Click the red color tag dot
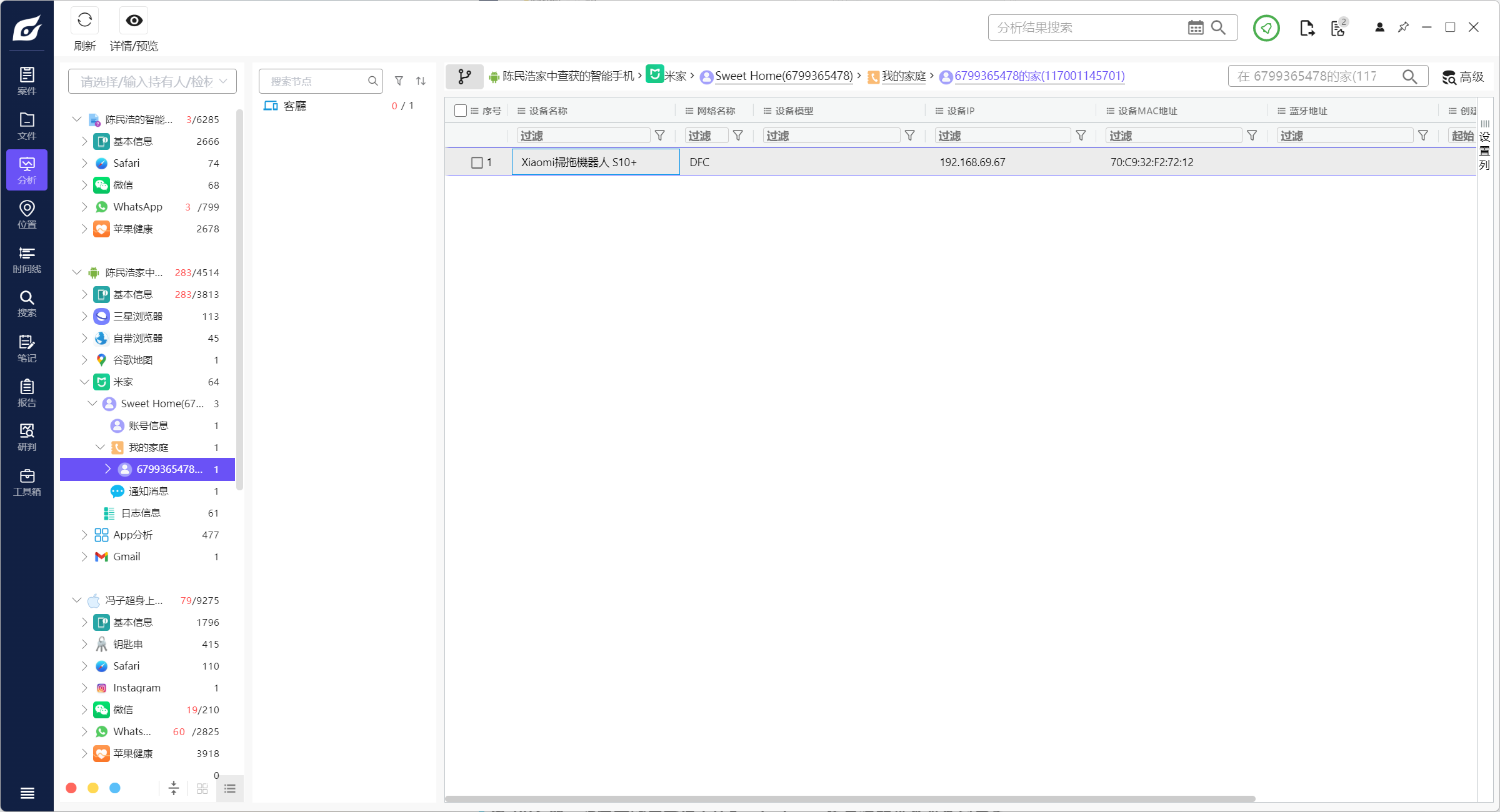The image size is (1500, 812). (x=71, y=788)
